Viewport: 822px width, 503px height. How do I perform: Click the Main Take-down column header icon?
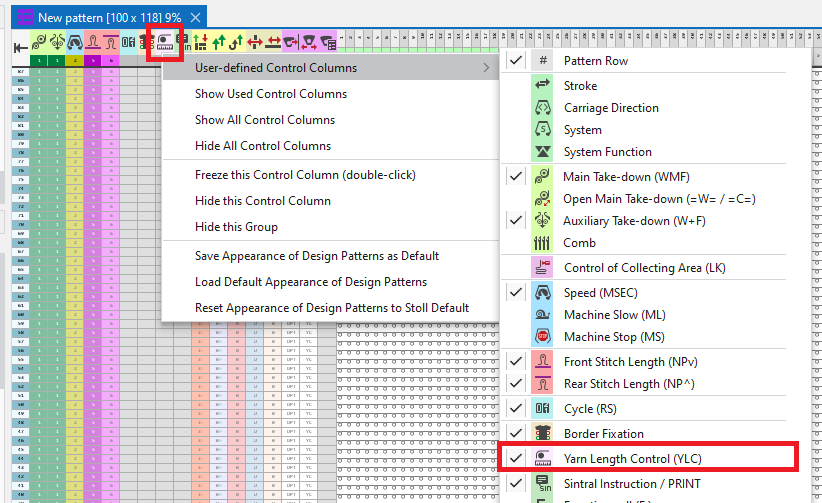tap(39, 43)
